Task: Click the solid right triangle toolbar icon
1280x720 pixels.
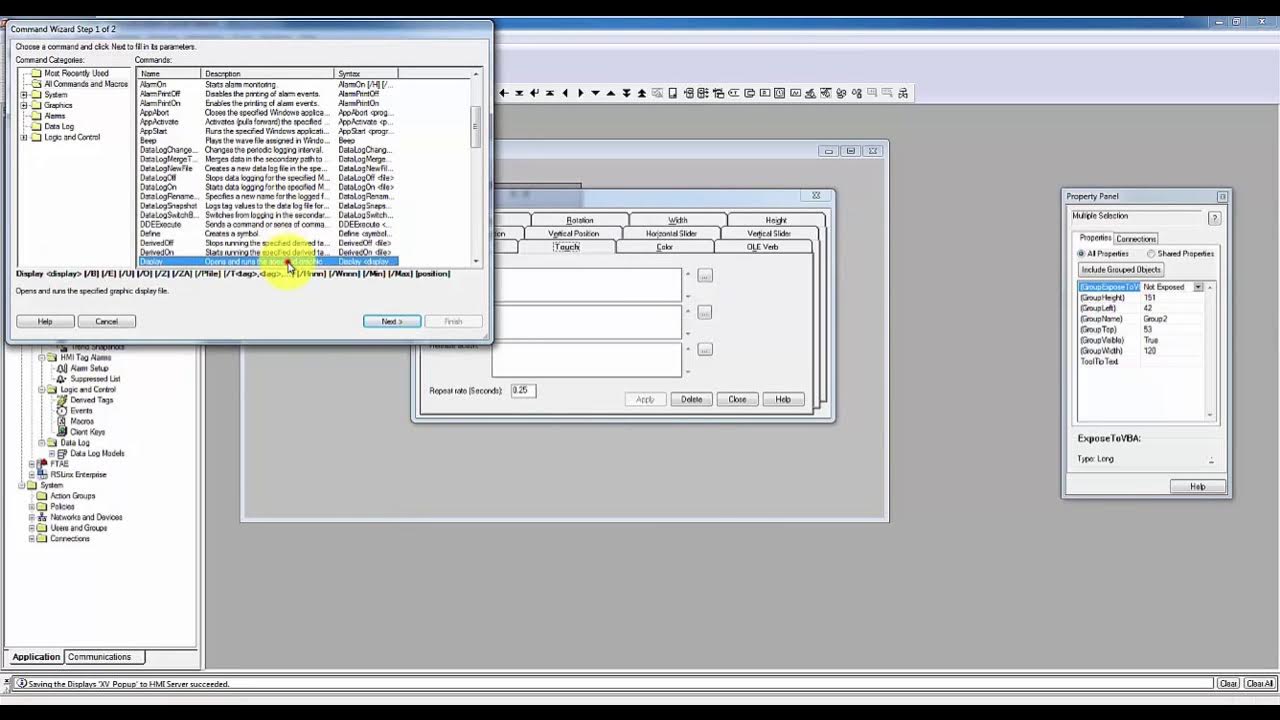Action: coord(580,93)
